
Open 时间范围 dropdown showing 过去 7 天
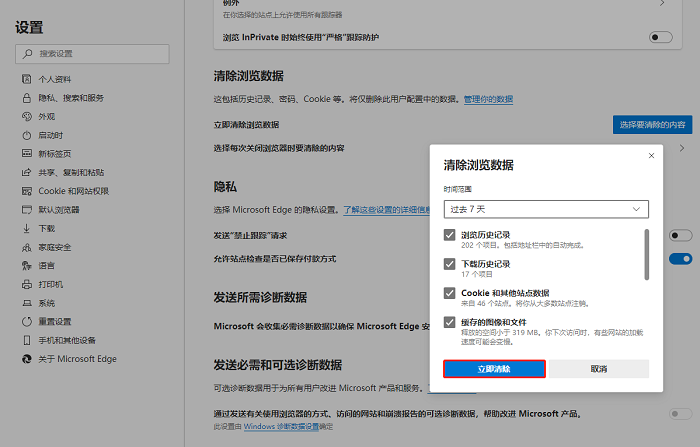[x=546, y=209]
